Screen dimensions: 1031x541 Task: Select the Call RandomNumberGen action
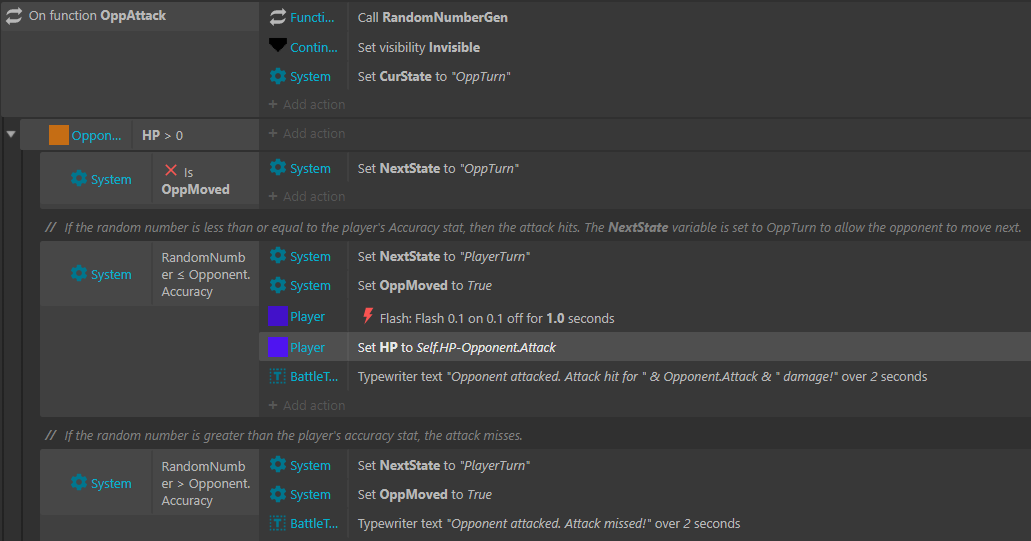[433, 17]
